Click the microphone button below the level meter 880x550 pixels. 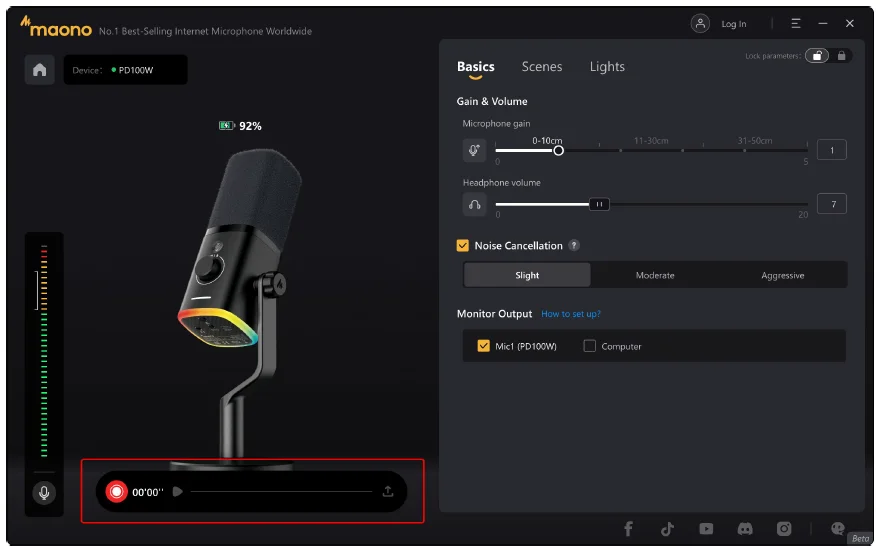43,492
